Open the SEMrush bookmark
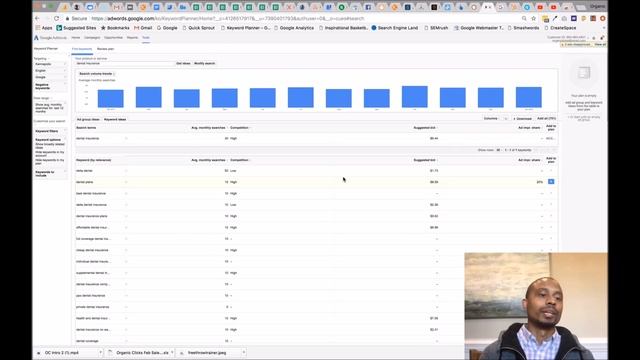 [x=436, y=28]
